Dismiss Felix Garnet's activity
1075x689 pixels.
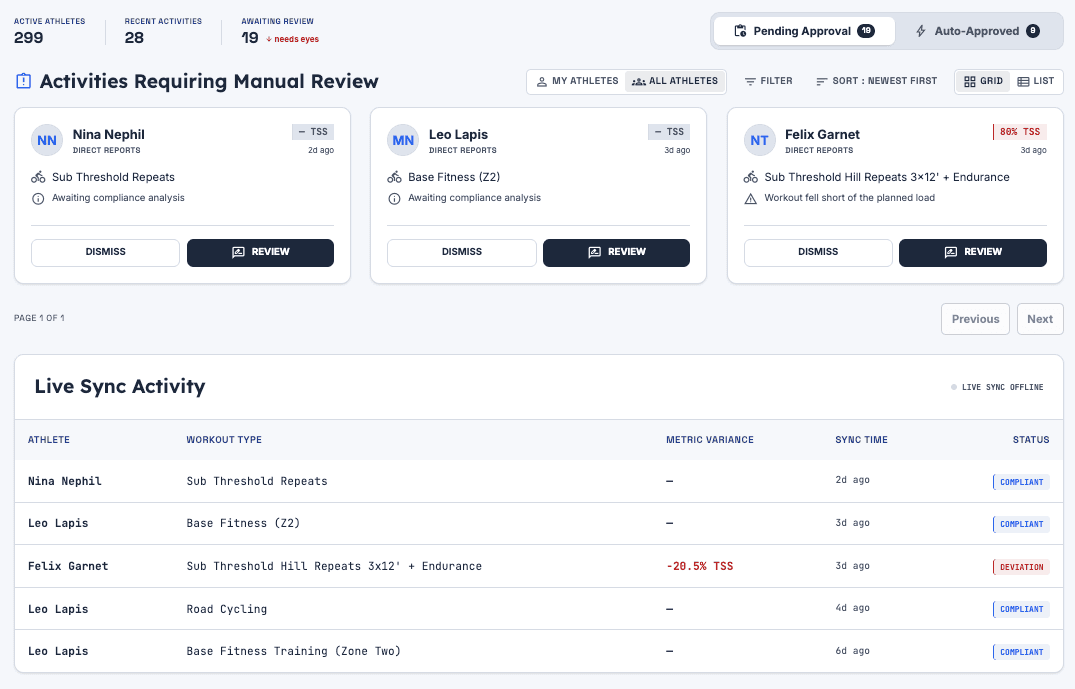[818, 252]
